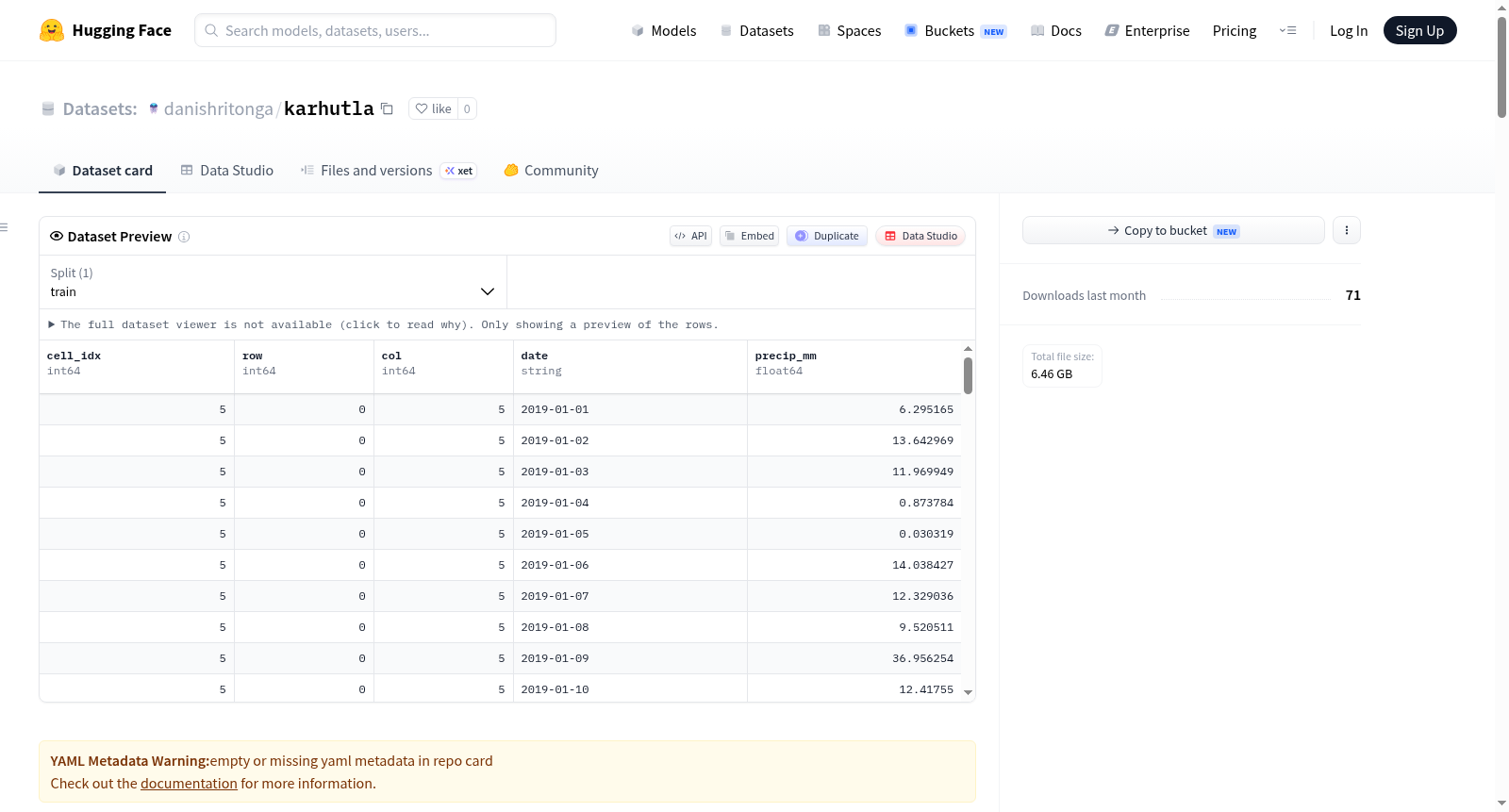Click the search magnifier icon
Viewport: 1509px width, 812px height.
[211, 30]
